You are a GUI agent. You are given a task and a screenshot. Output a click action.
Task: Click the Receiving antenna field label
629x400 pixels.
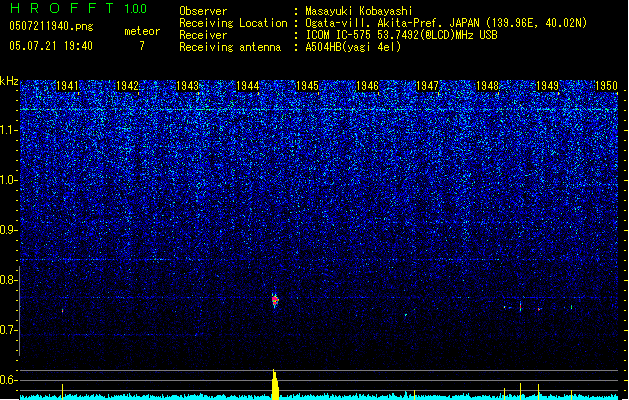click(x=230, y=47)
